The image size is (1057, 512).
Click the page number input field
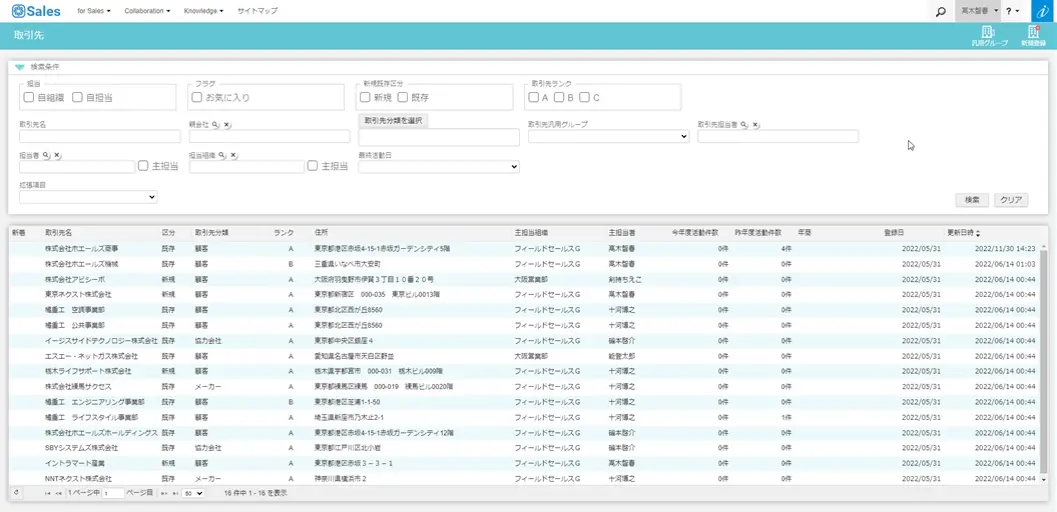pyautogui.click(x=113, y=494)
